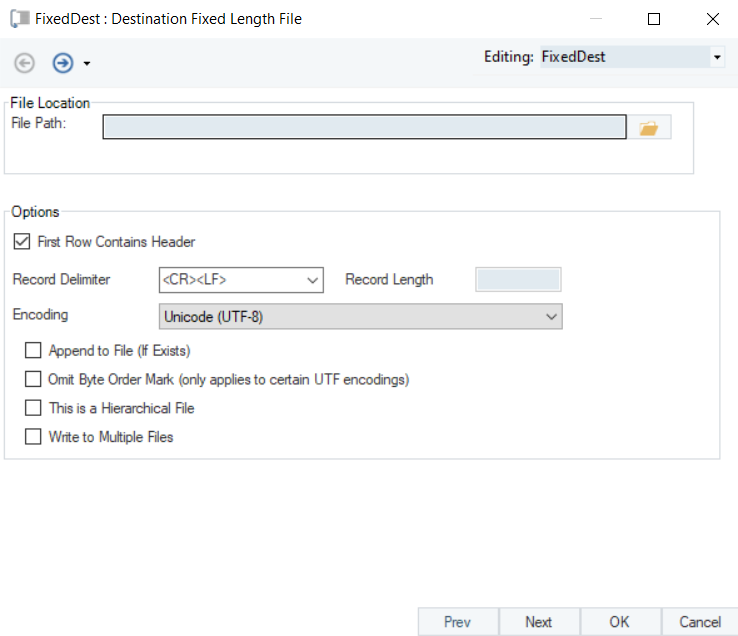Go to the Next page
This screenshot has height=636, width=738.
coord(538,622)
